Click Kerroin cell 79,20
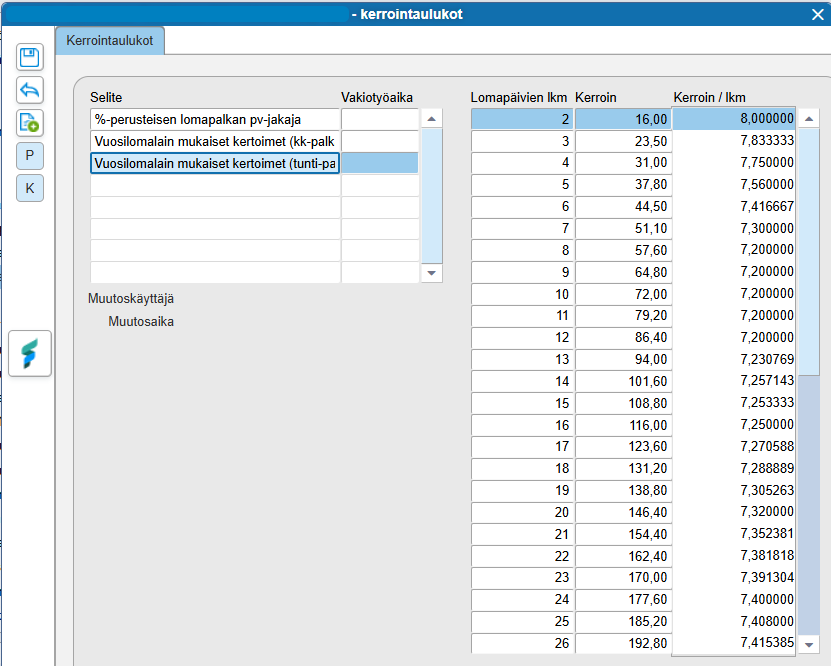The image size is (831, 666). coord(623,316)
